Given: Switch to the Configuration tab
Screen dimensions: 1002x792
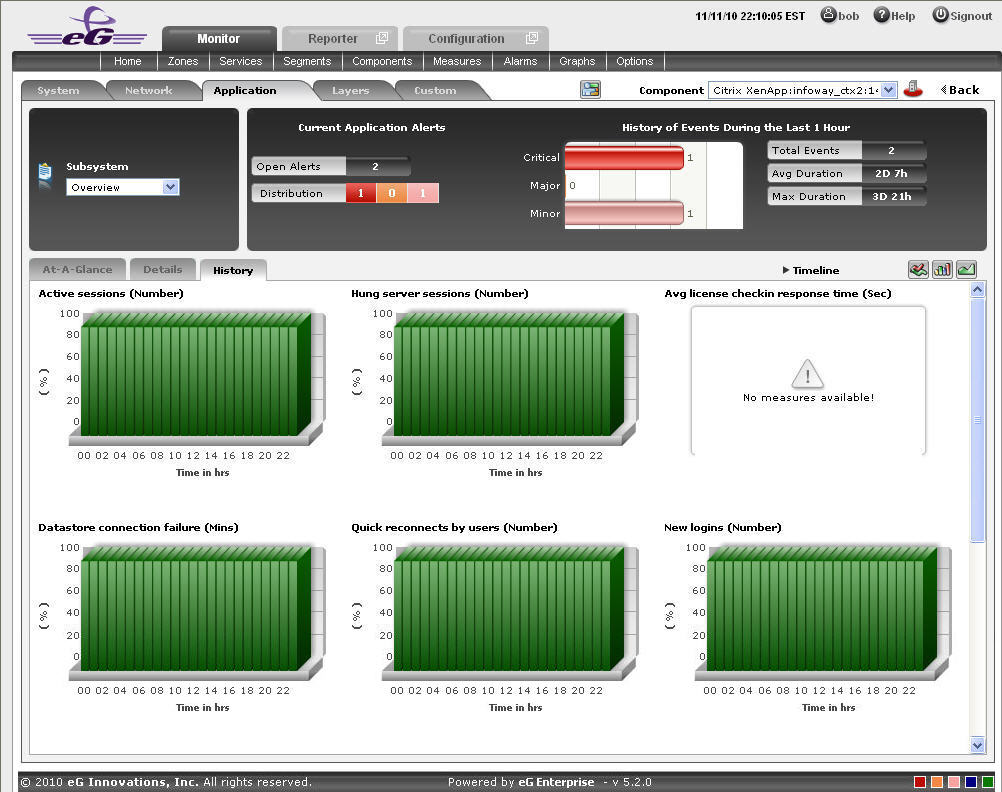Looking at the screenshot, I should tap(475, 38).
